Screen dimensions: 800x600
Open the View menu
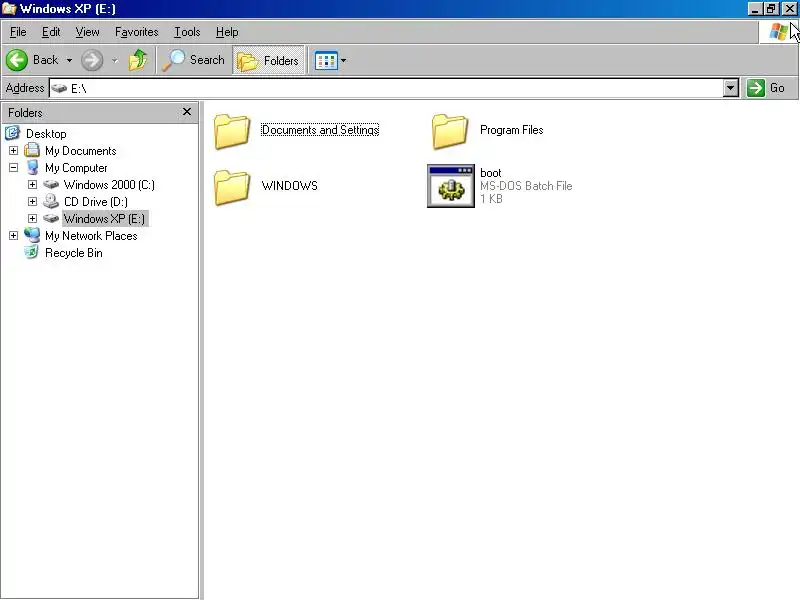pyautogui.click(x=87, y=32)
